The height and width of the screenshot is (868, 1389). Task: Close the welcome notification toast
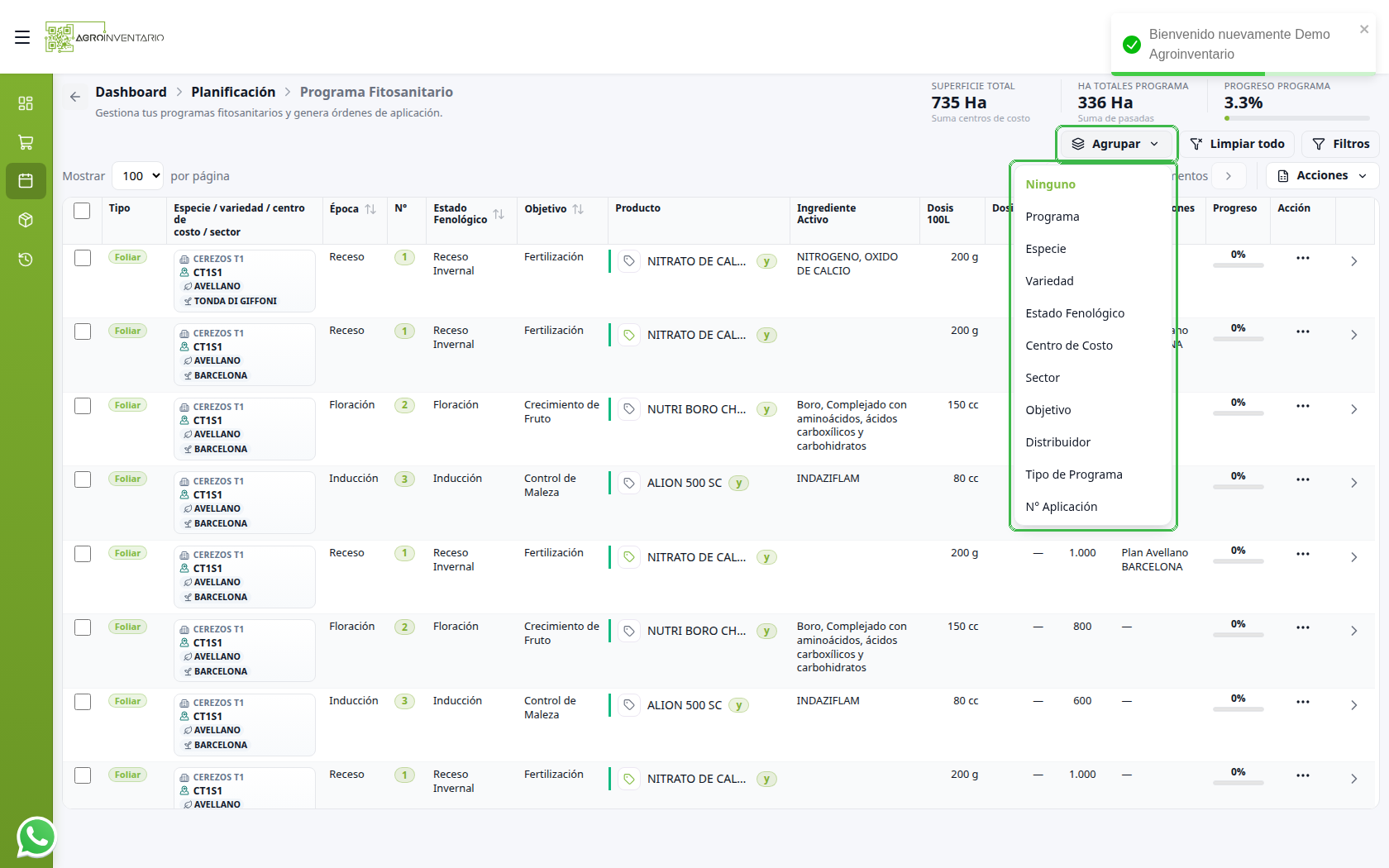point(1364,29)
